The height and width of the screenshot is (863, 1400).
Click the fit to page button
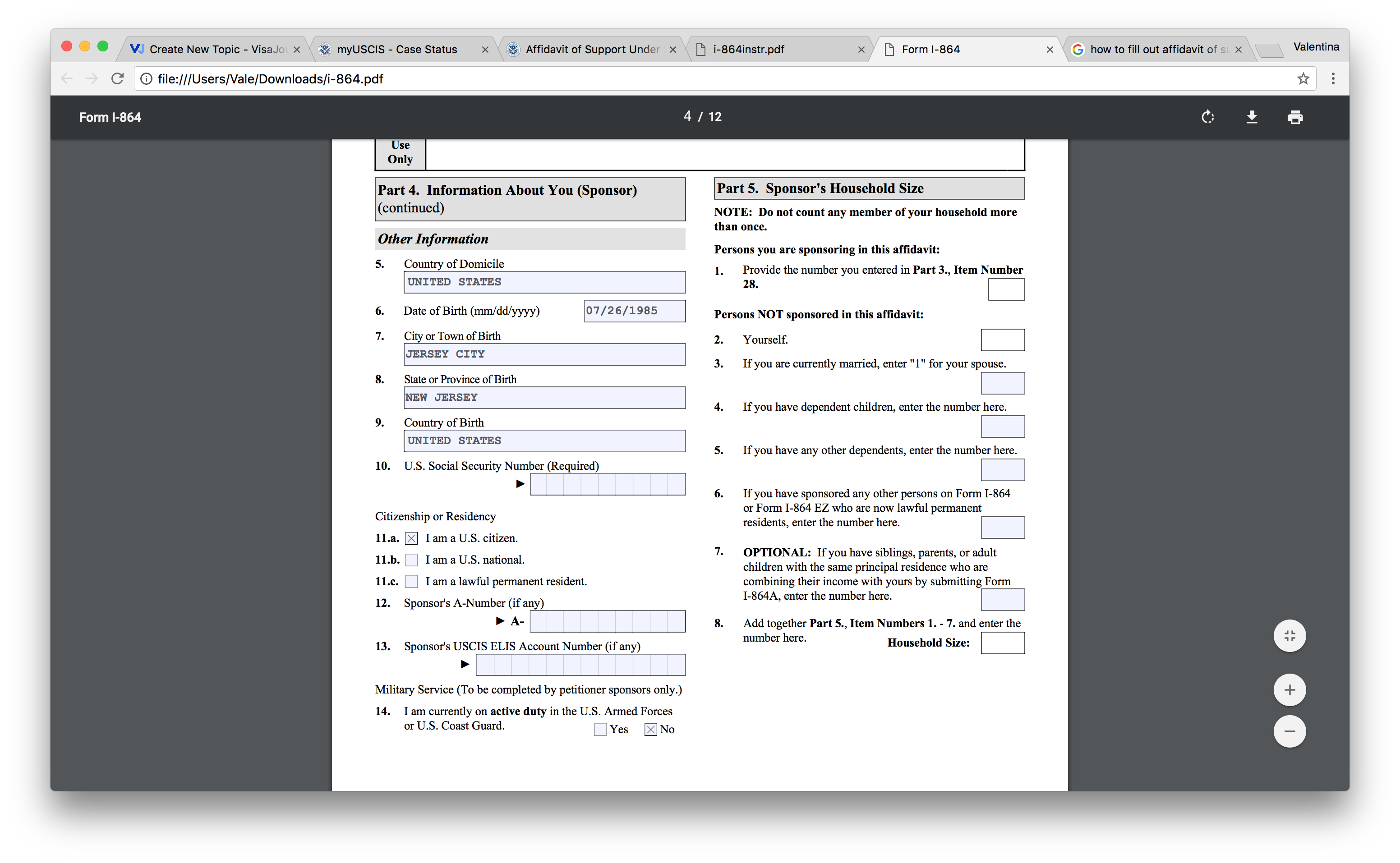[x=1289, y=636]
